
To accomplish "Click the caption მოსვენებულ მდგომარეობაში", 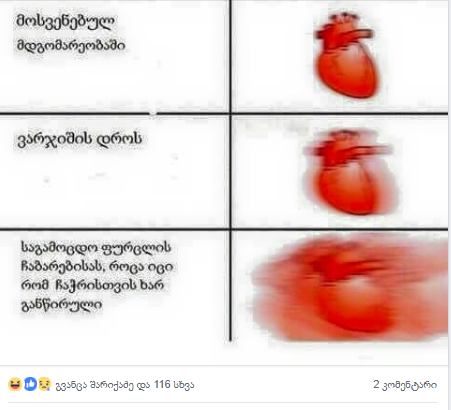I will coord(71,33).
